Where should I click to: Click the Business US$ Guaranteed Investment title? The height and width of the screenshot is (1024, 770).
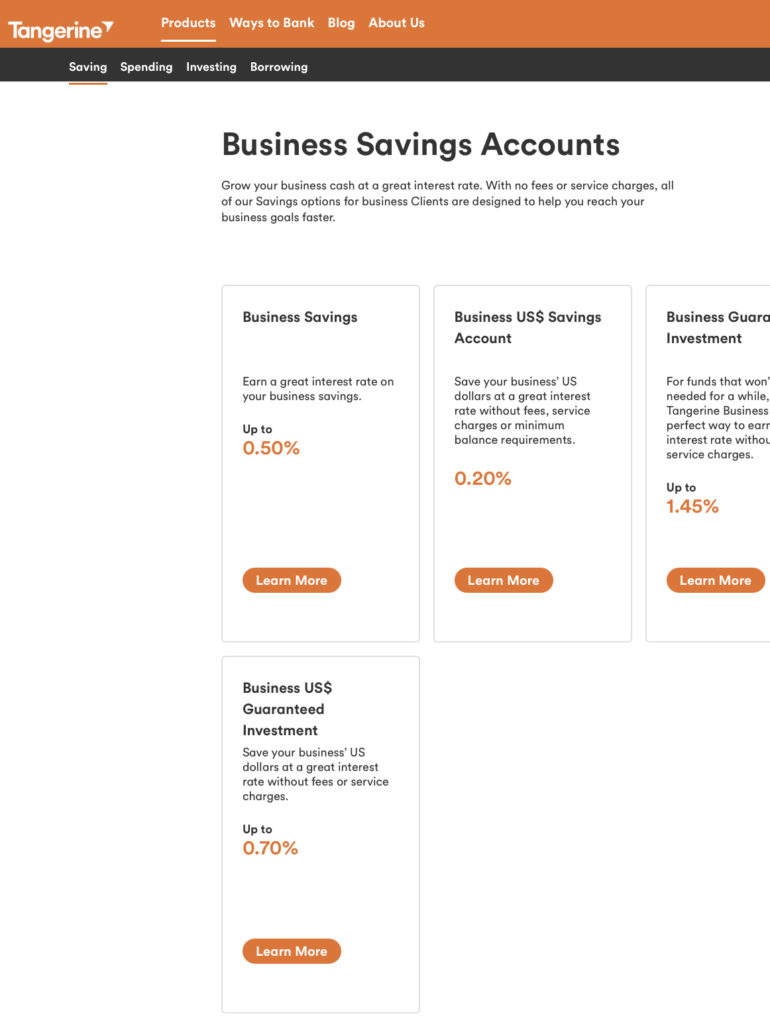pyautogui.click(x=287, y=709)
